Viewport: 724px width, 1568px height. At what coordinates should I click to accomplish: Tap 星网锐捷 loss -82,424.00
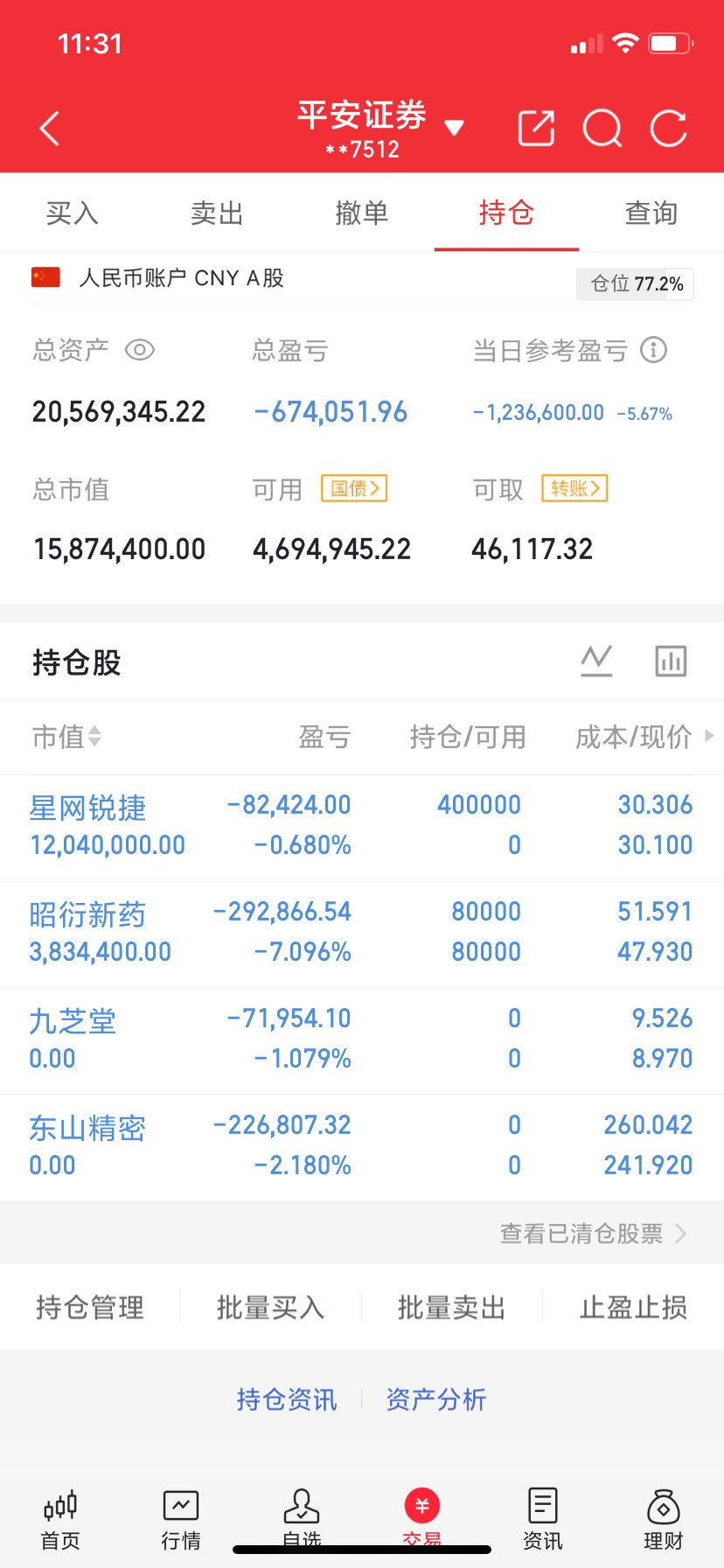point(289,804)
